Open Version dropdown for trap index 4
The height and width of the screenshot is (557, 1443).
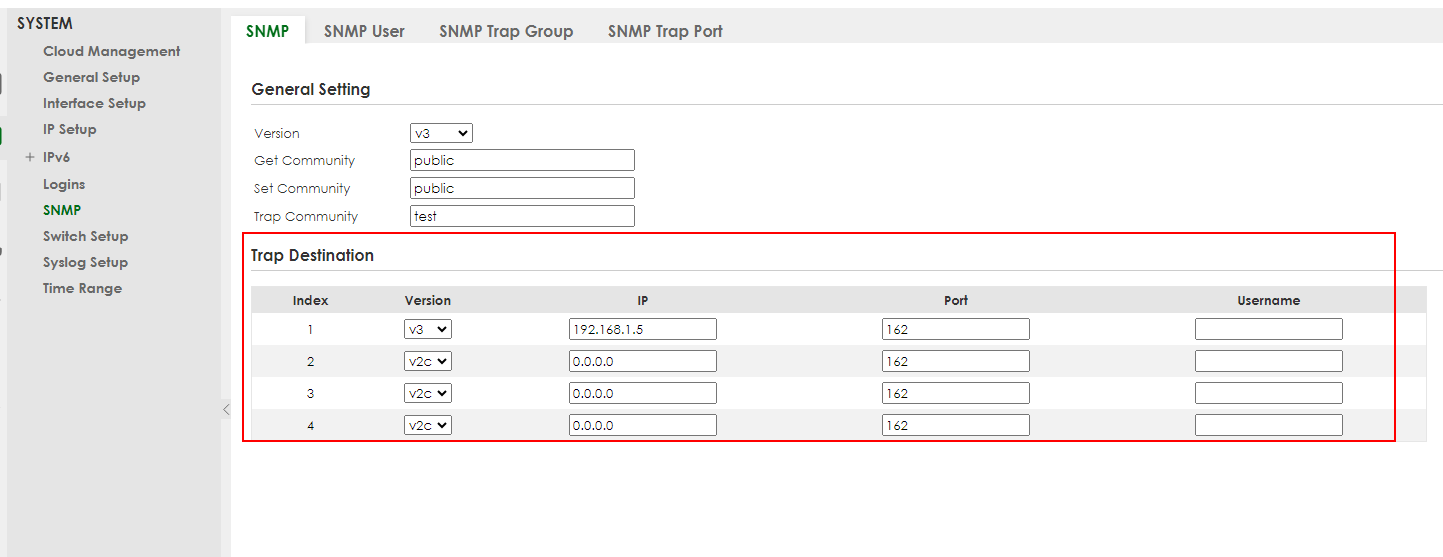(428, 425)
